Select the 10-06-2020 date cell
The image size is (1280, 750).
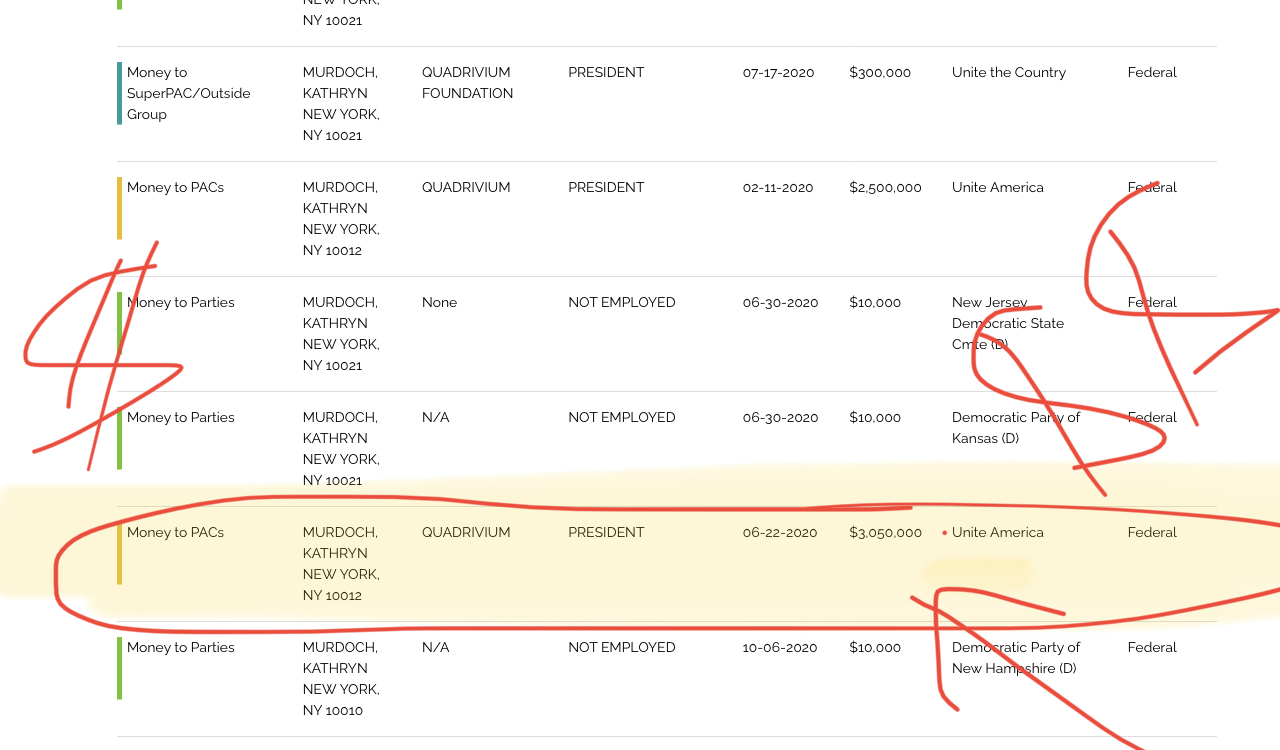coord(780,647)
